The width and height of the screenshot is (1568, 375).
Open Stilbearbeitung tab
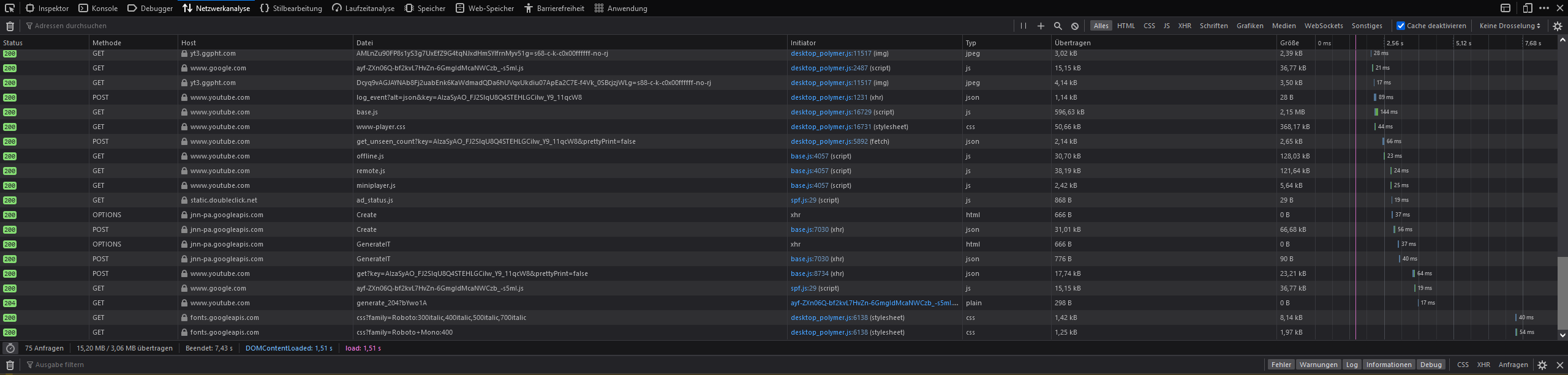291,9
